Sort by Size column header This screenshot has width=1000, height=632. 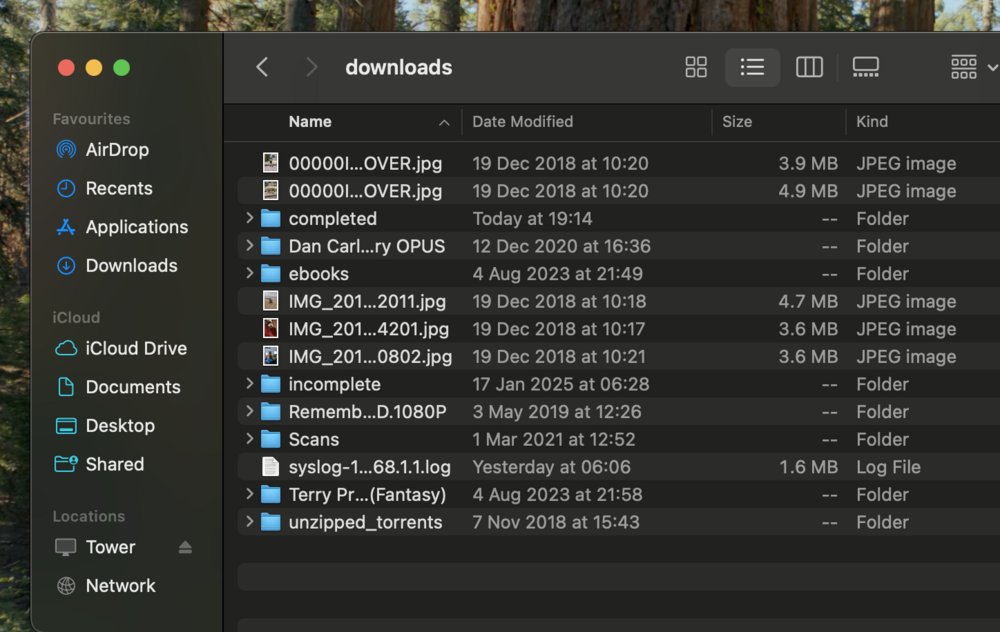coord(737,122)
